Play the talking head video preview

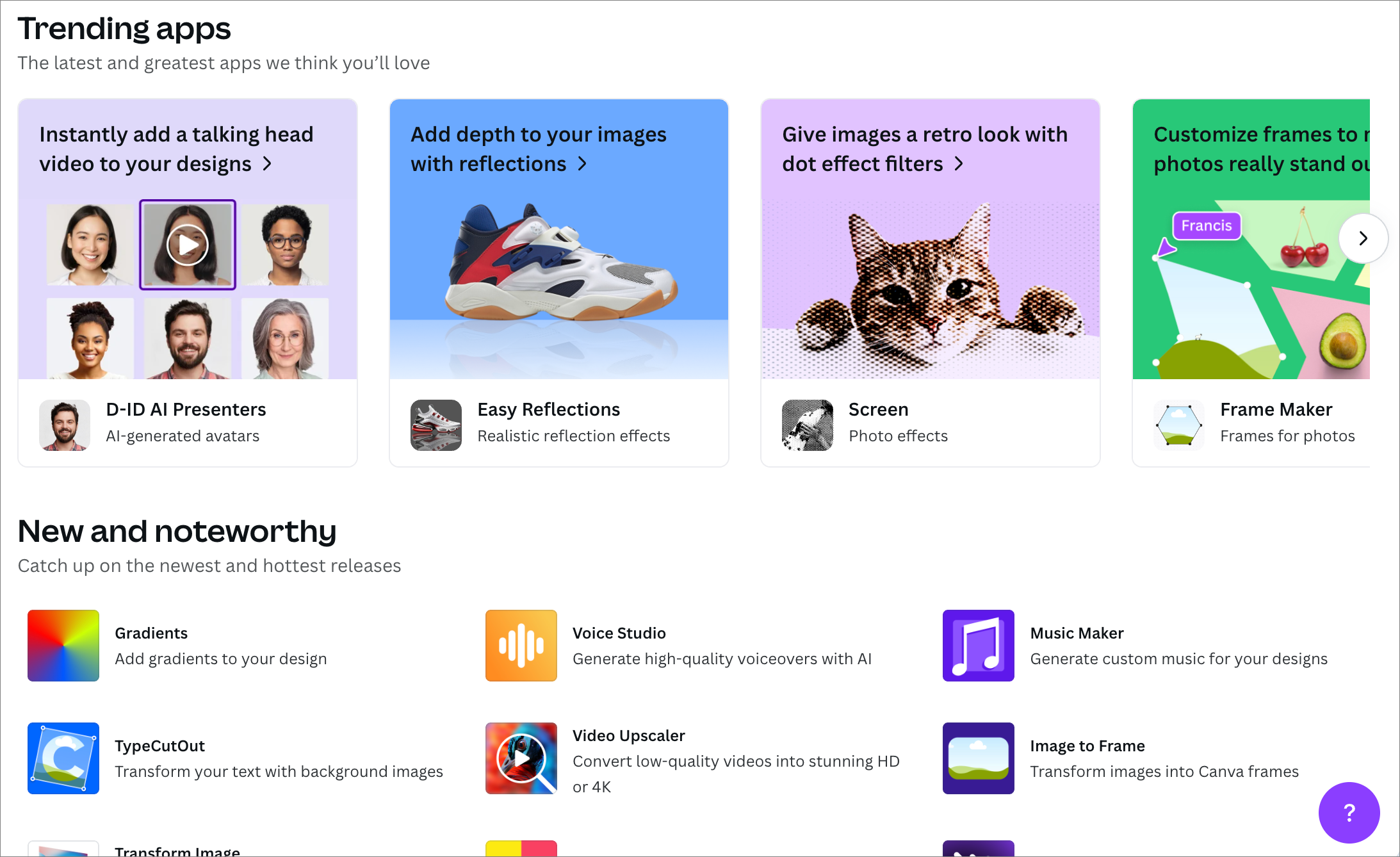(x=188, y=245)
